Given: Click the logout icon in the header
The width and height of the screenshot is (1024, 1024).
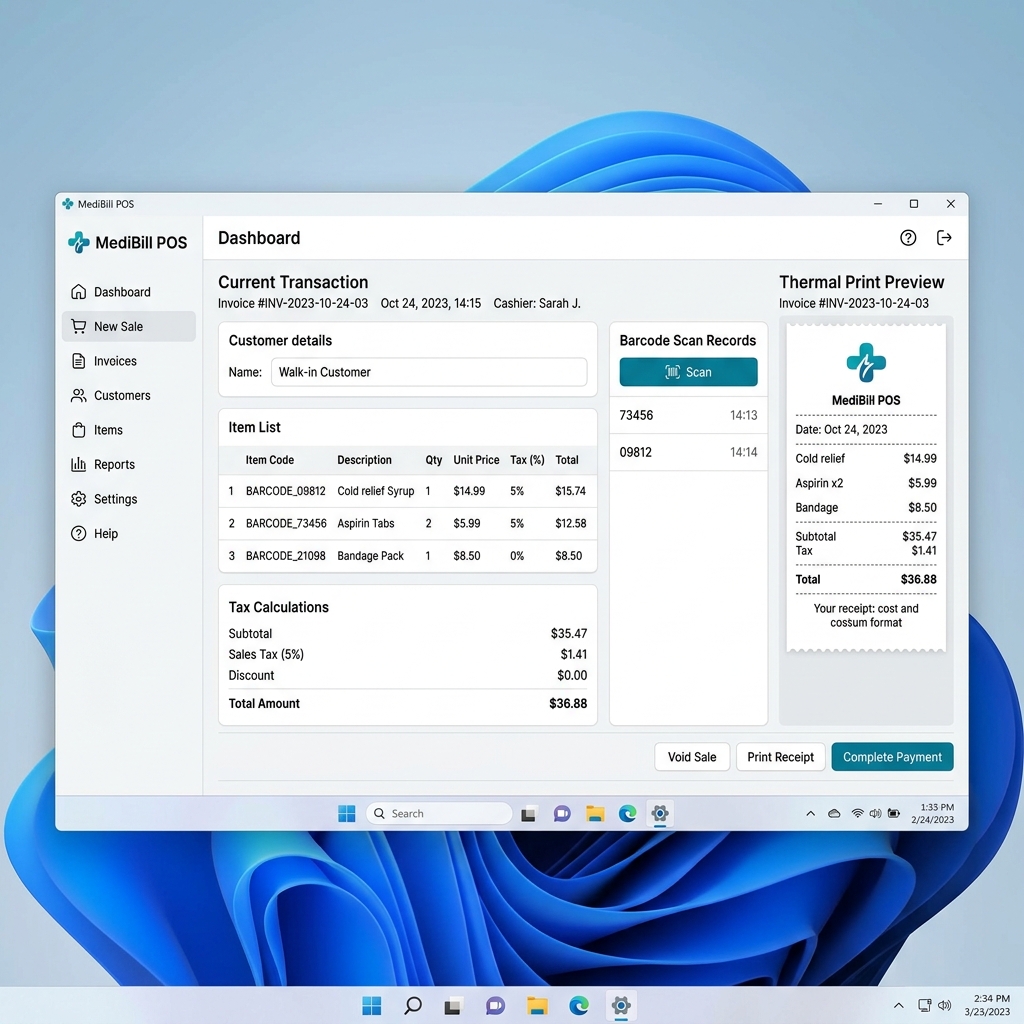Looking at the screenshot, I should click(x=944, y=238).
